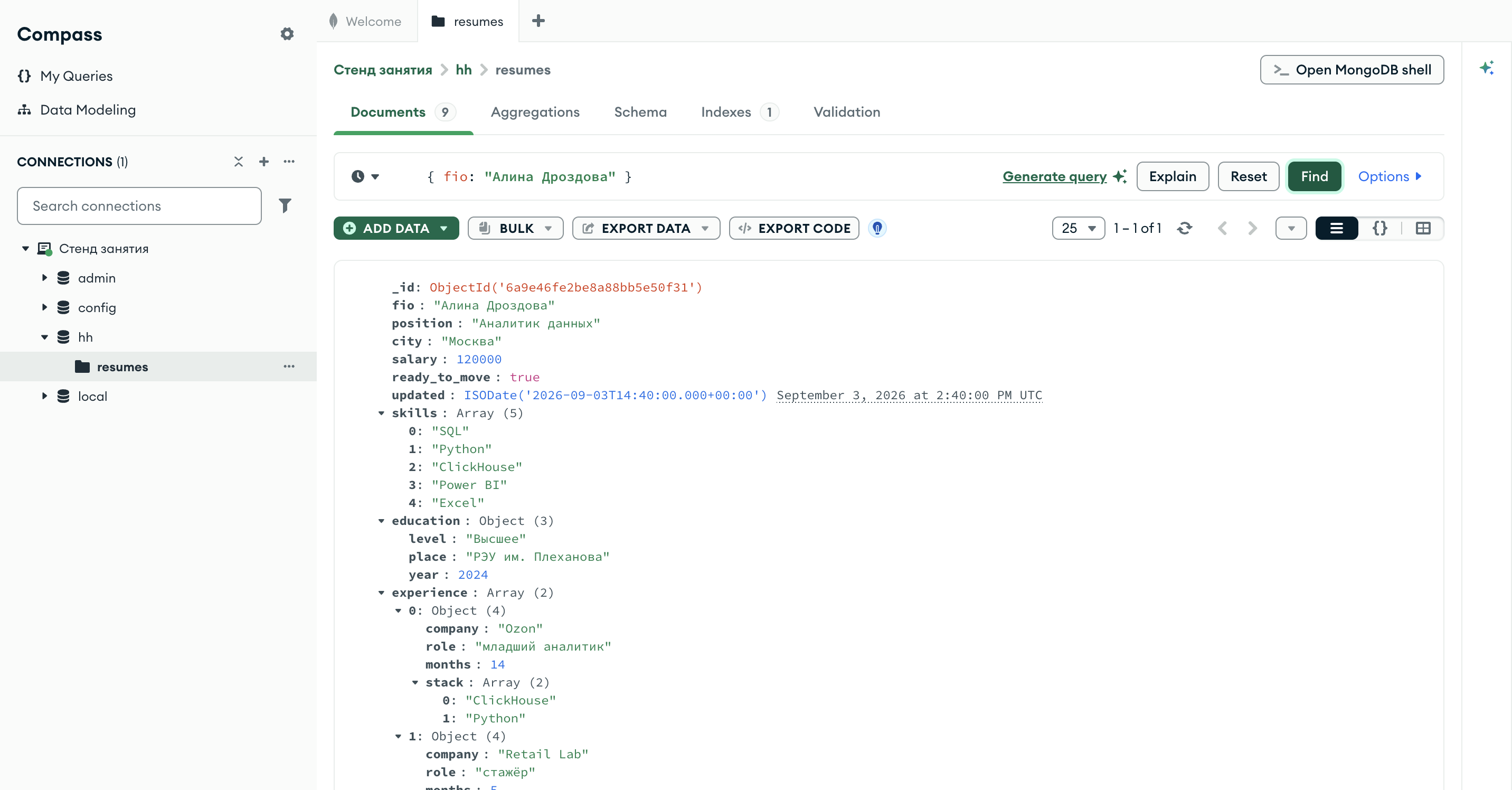Switch to Indexes tab
The image size is (1512, 790).
(x=740, y=112)
